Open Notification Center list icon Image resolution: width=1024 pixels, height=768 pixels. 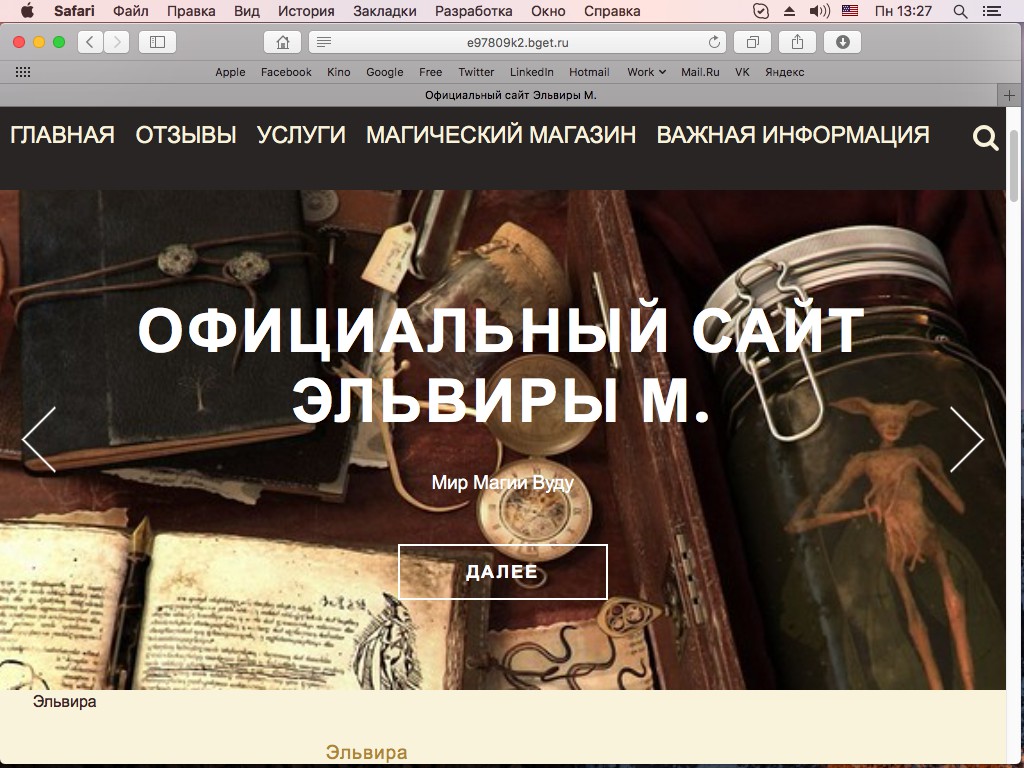coord(992,11)
